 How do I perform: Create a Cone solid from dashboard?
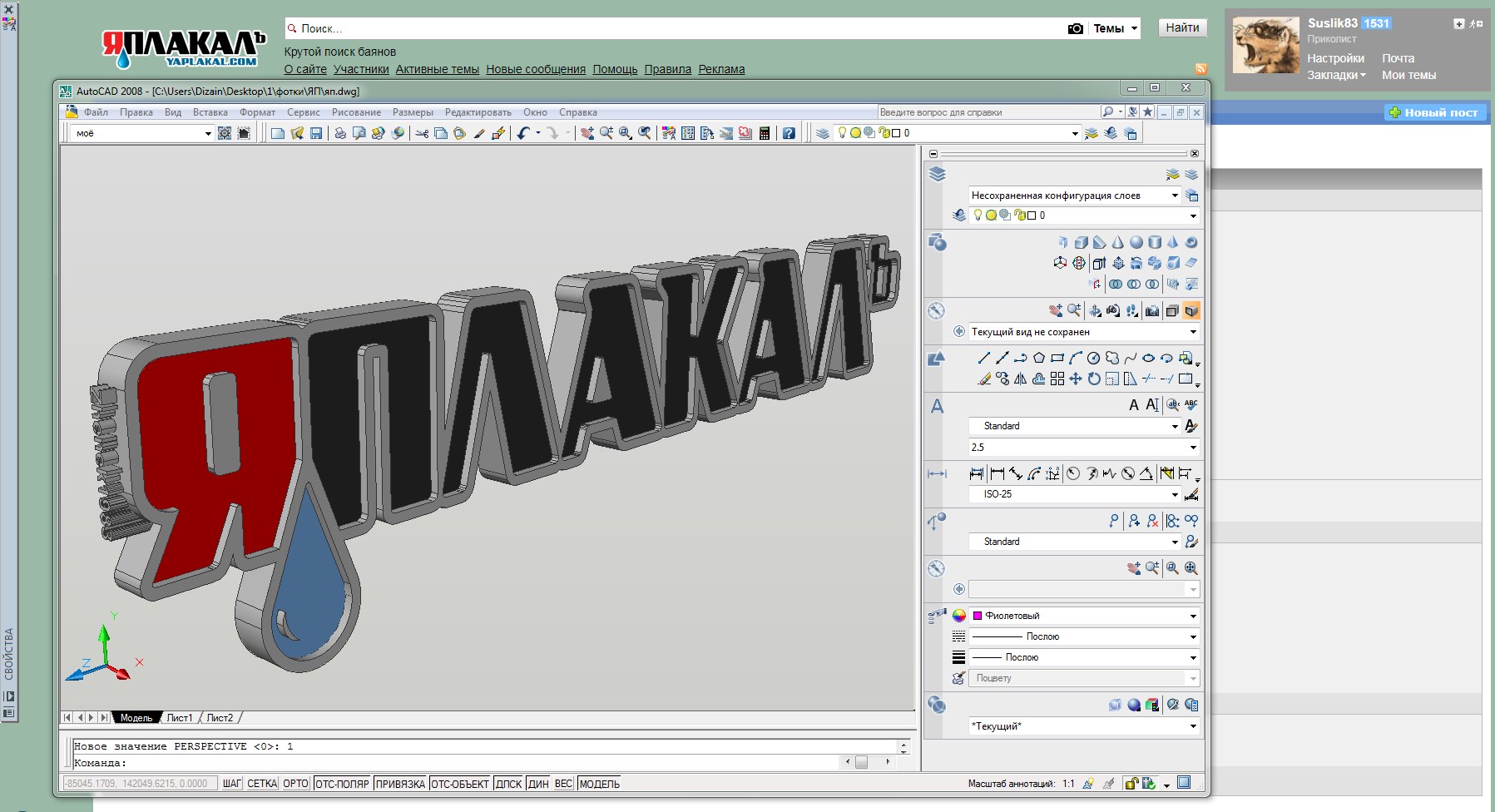(x=1117, y=242)
